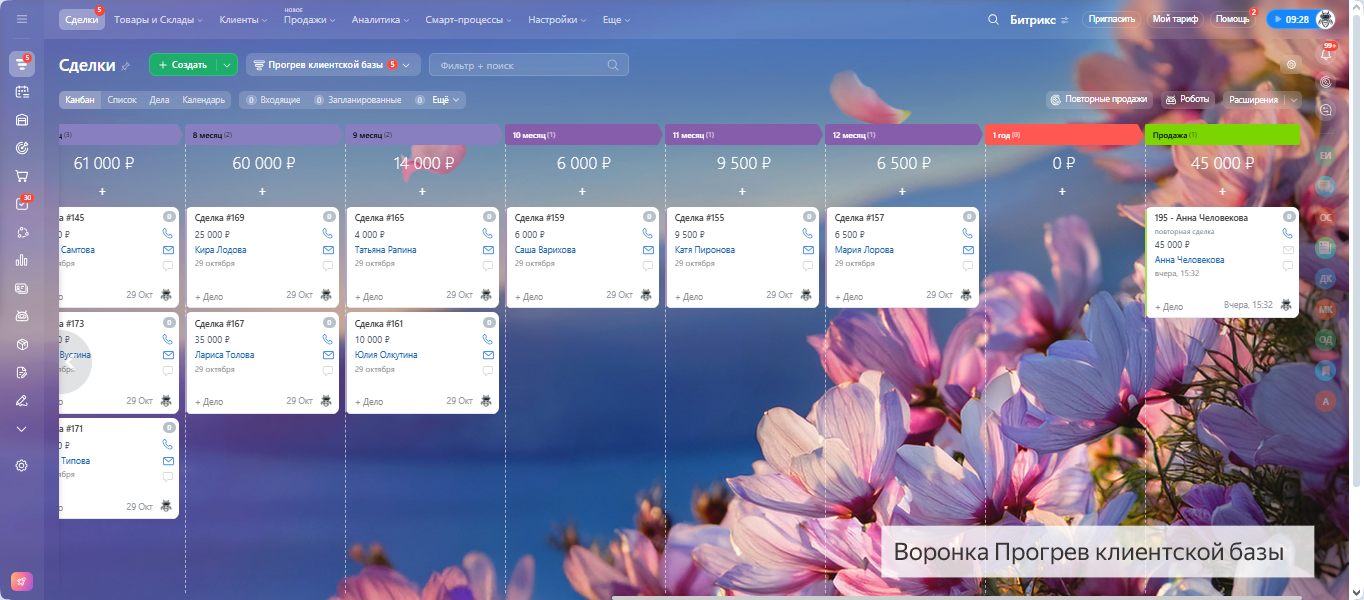Open chat icon on Сделка #159 card
Screen dimensions: 1364x600
click(x=647, y=266)
